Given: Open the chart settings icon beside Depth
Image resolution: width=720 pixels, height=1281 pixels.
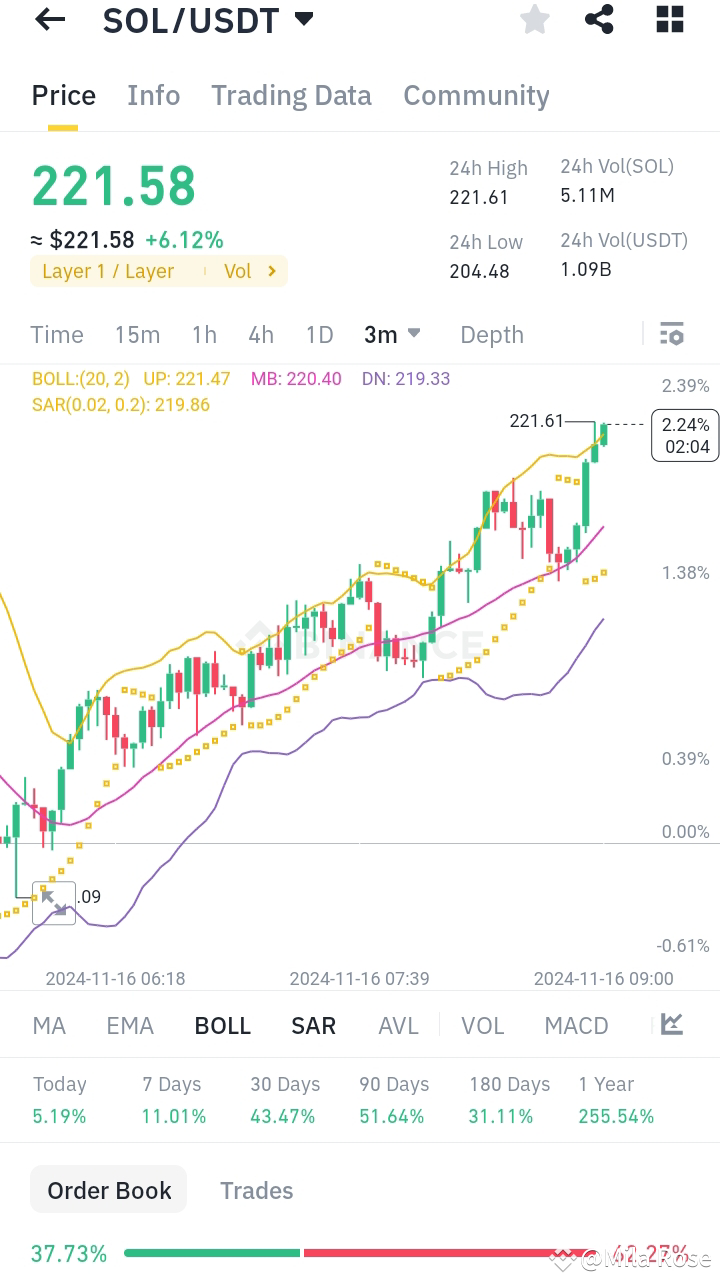Looking at the screenshot, I should pos(672,333).
